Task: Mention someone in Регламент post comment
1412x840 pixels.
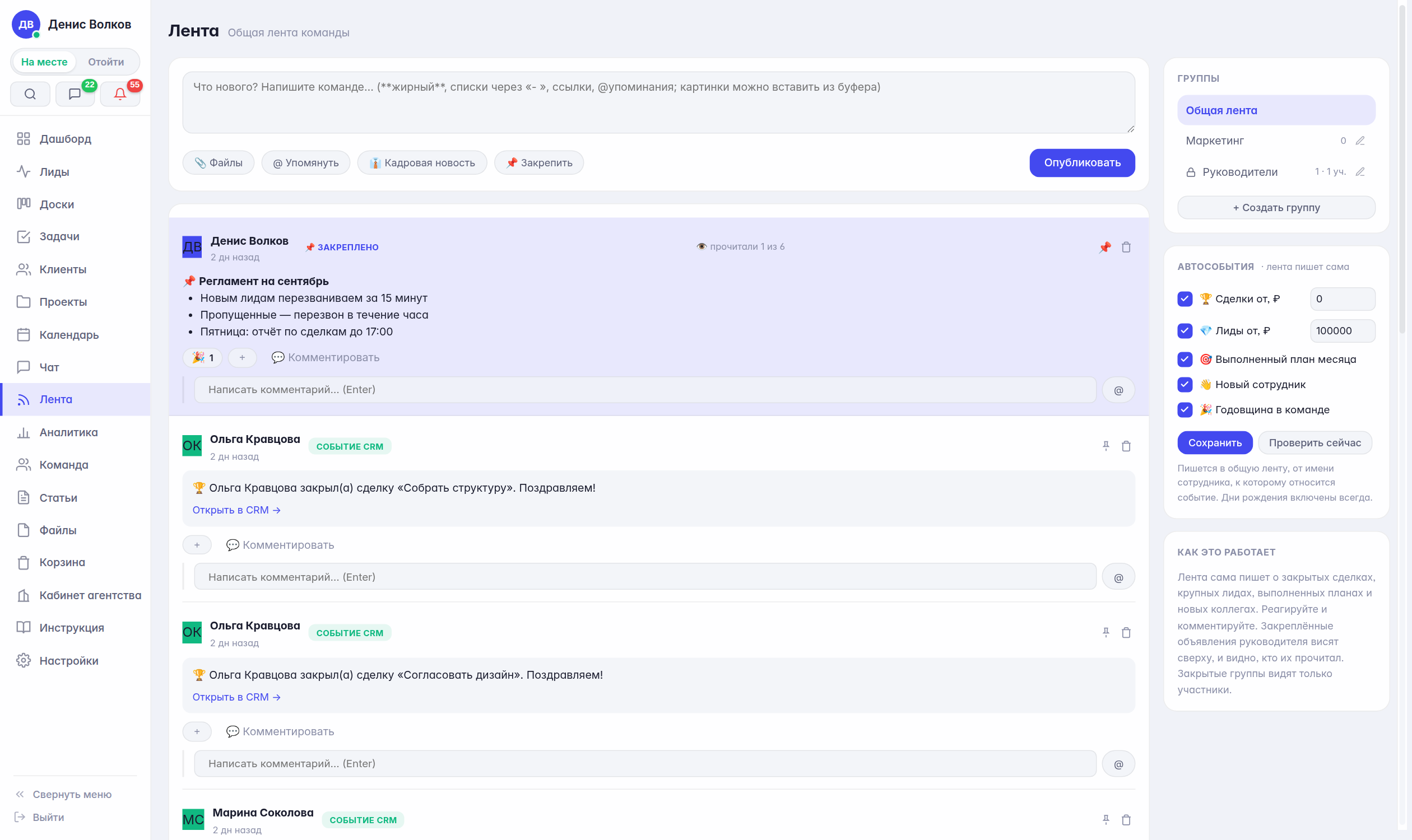Action: 1118,390
